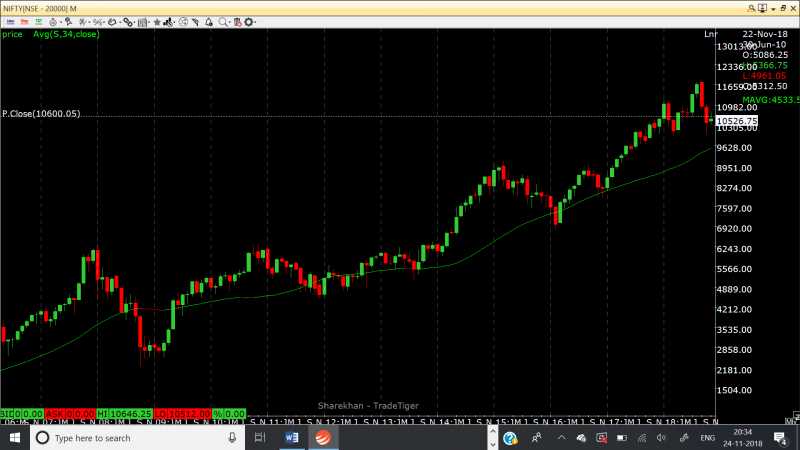
Task: Click the green chart type icon in toolbar
Action: 39,22
